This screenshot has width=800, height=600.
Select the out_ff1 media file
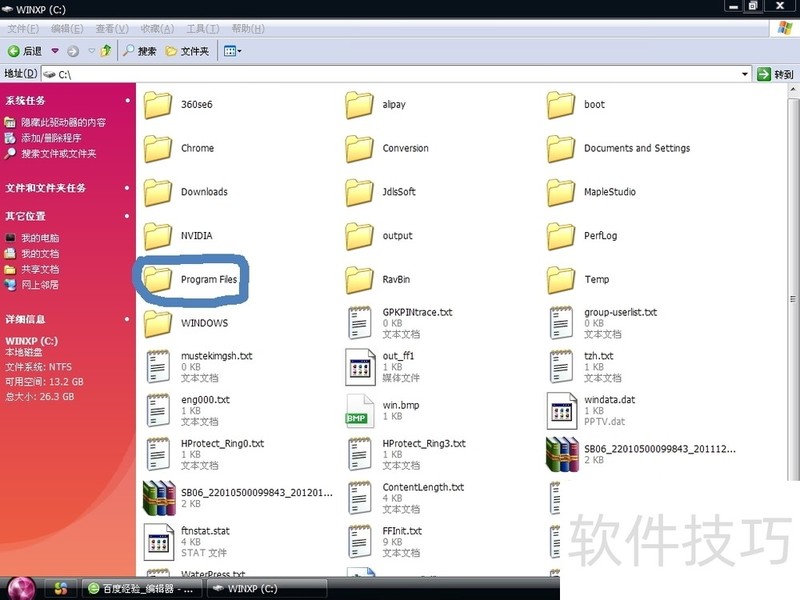click(383, 367)
